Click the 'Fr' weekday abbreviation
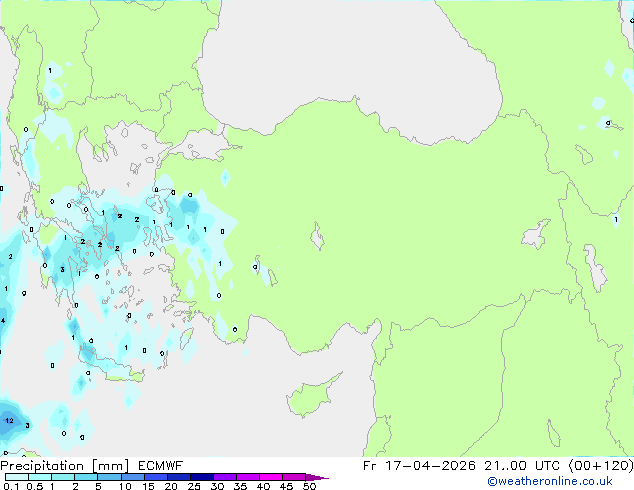 (x=370, y=466)
